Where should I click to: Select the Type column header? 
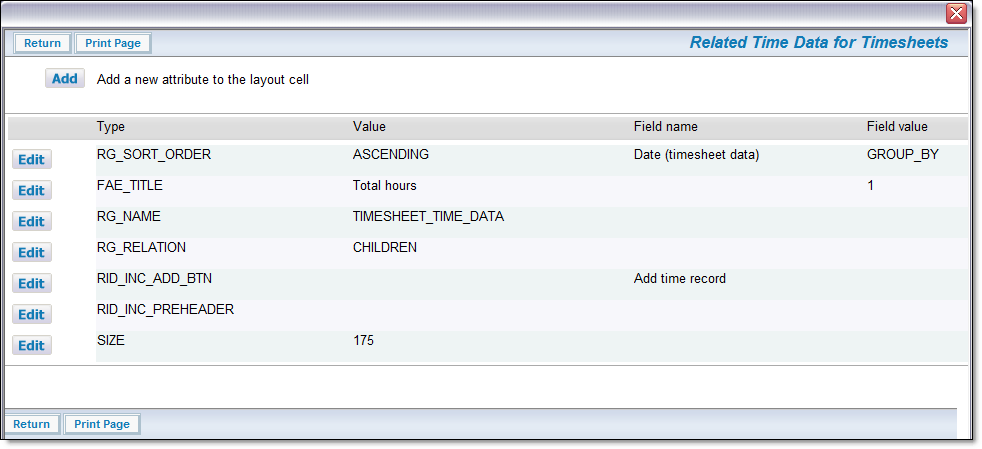coord(111,126)
